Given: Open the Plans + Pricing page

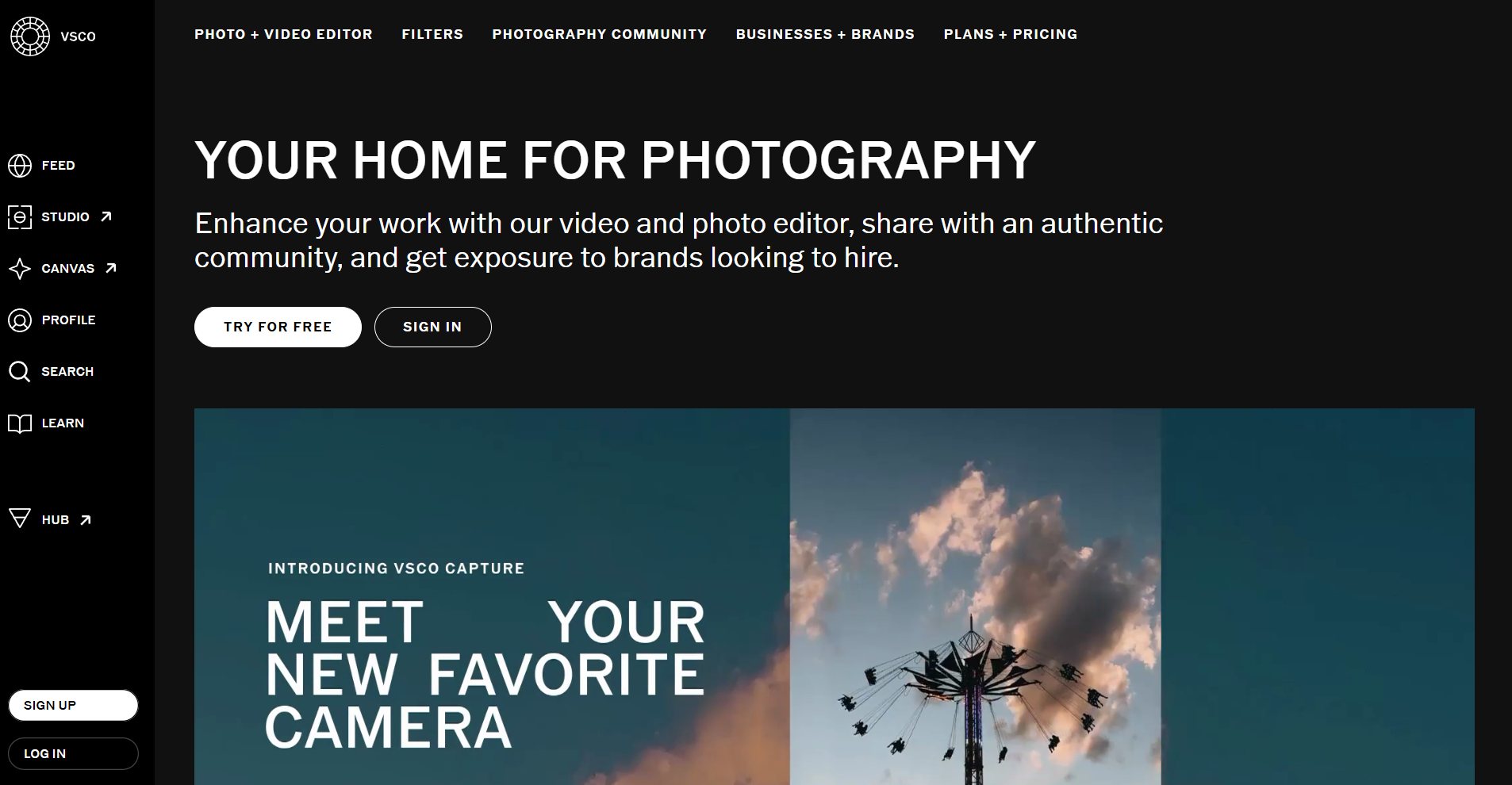Looking at the screenshot, I should pyautogui.click(x=1011, y=34).
